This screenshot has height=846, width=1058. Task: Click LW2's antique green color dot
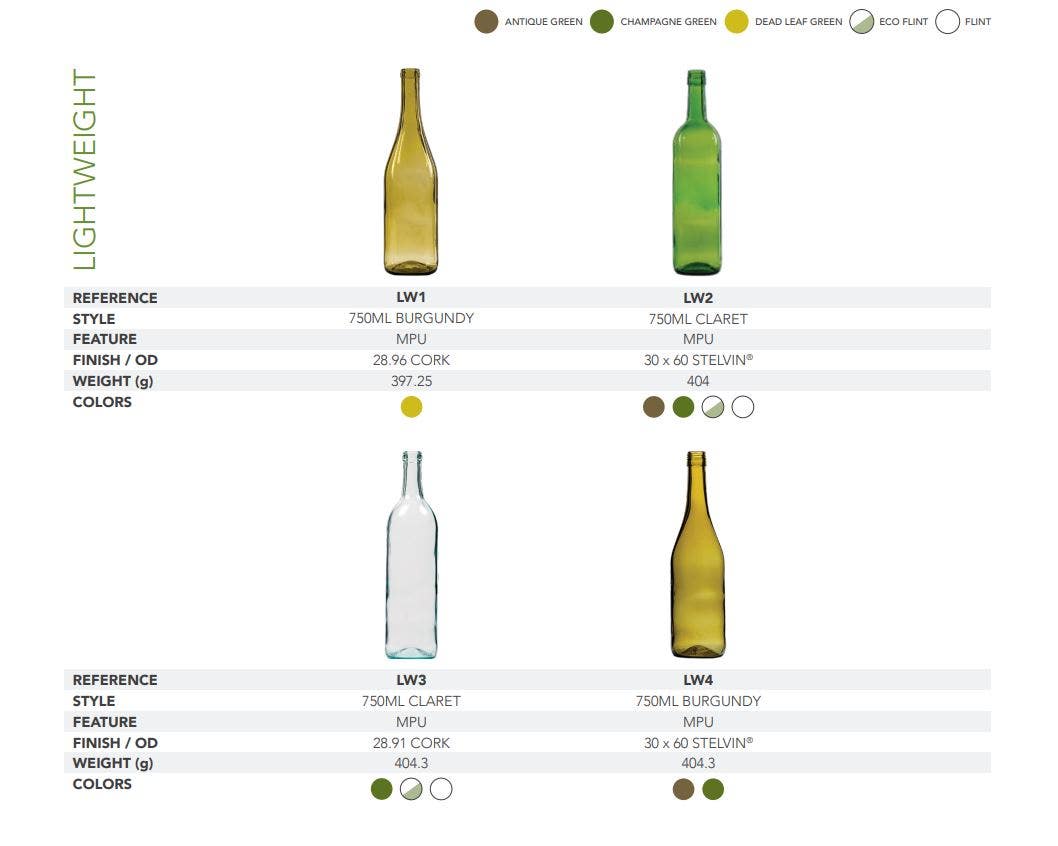tap(654, 407)
